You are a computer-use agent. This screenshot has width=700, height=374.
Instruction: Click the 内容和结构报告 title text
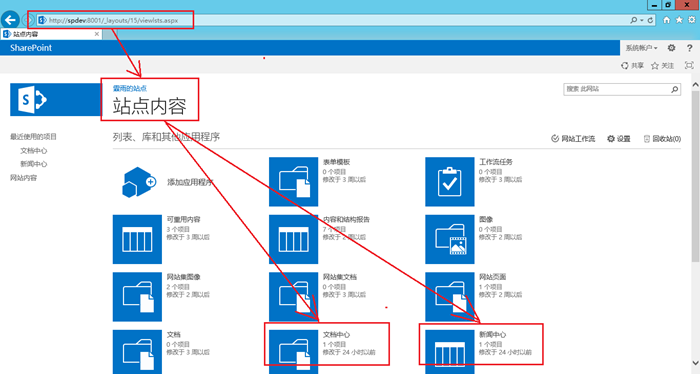tap(346, 220)
